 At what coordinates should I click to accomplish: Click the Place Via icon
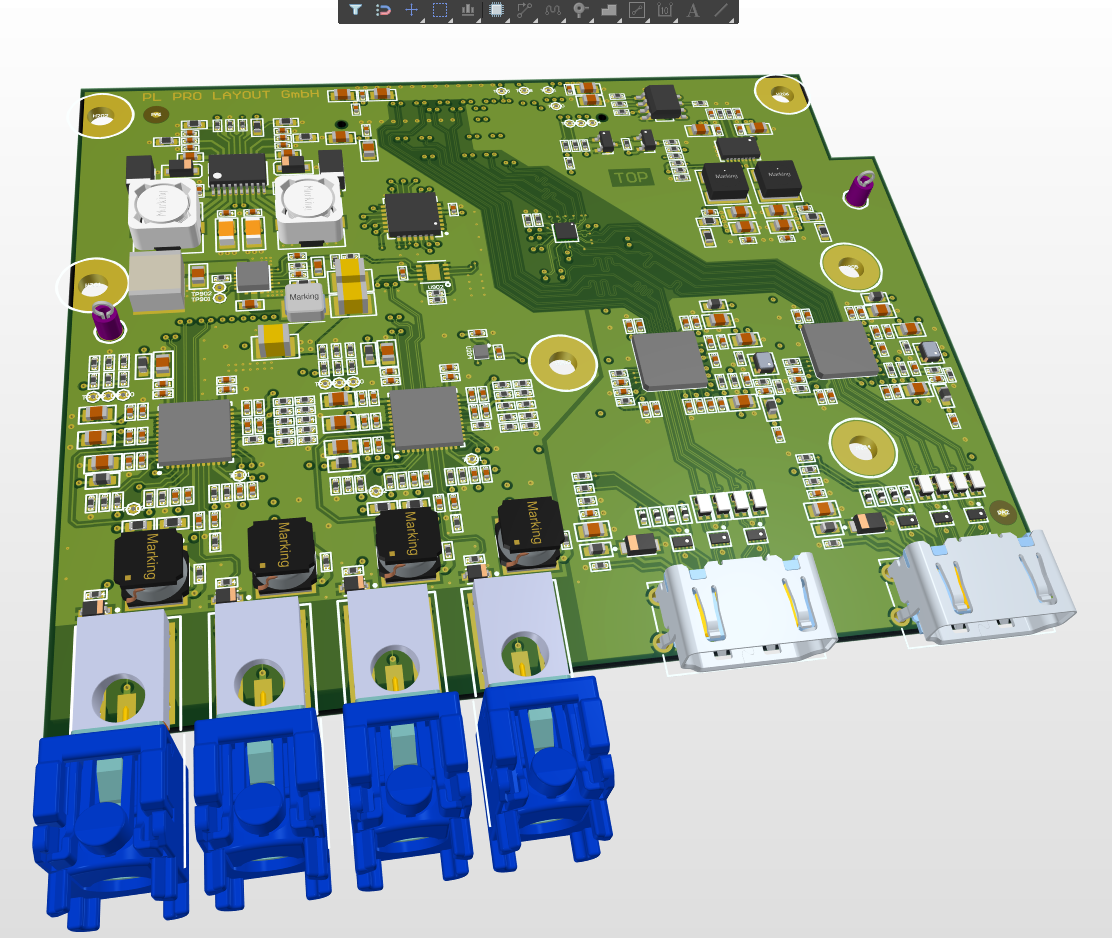pyautogui.click(x=581, y=10)
